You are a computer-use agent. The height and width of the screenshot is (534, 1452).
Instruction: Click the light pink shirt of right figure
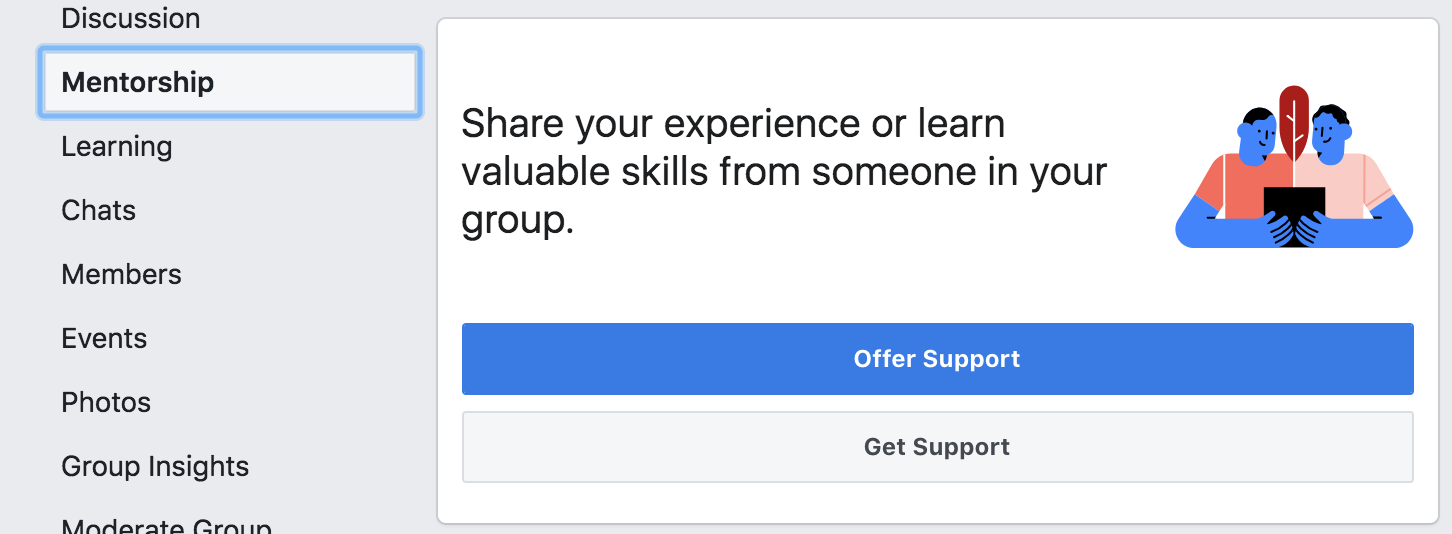point(1356,183)
